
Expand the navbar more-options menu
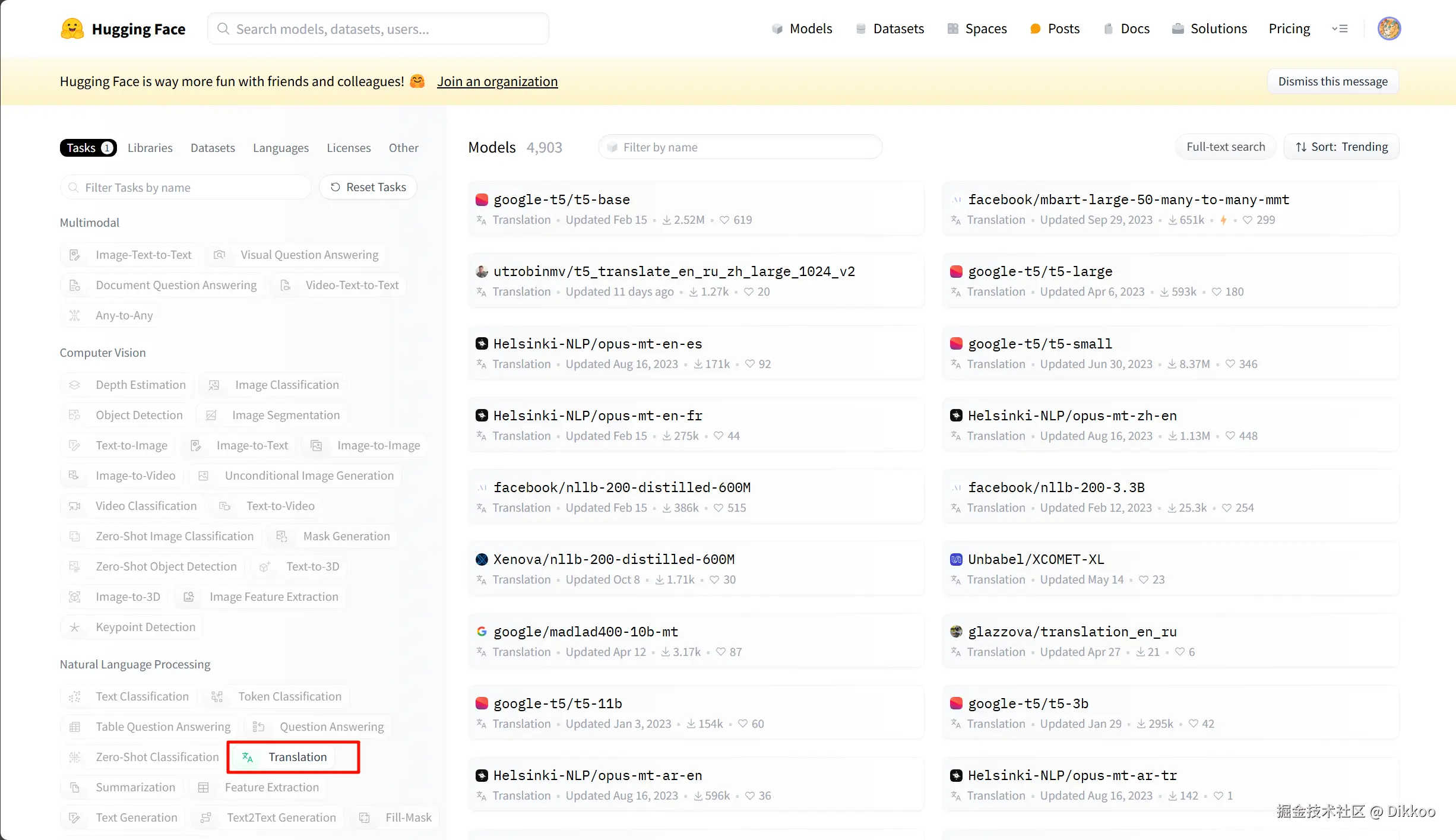pos(1340,28)
